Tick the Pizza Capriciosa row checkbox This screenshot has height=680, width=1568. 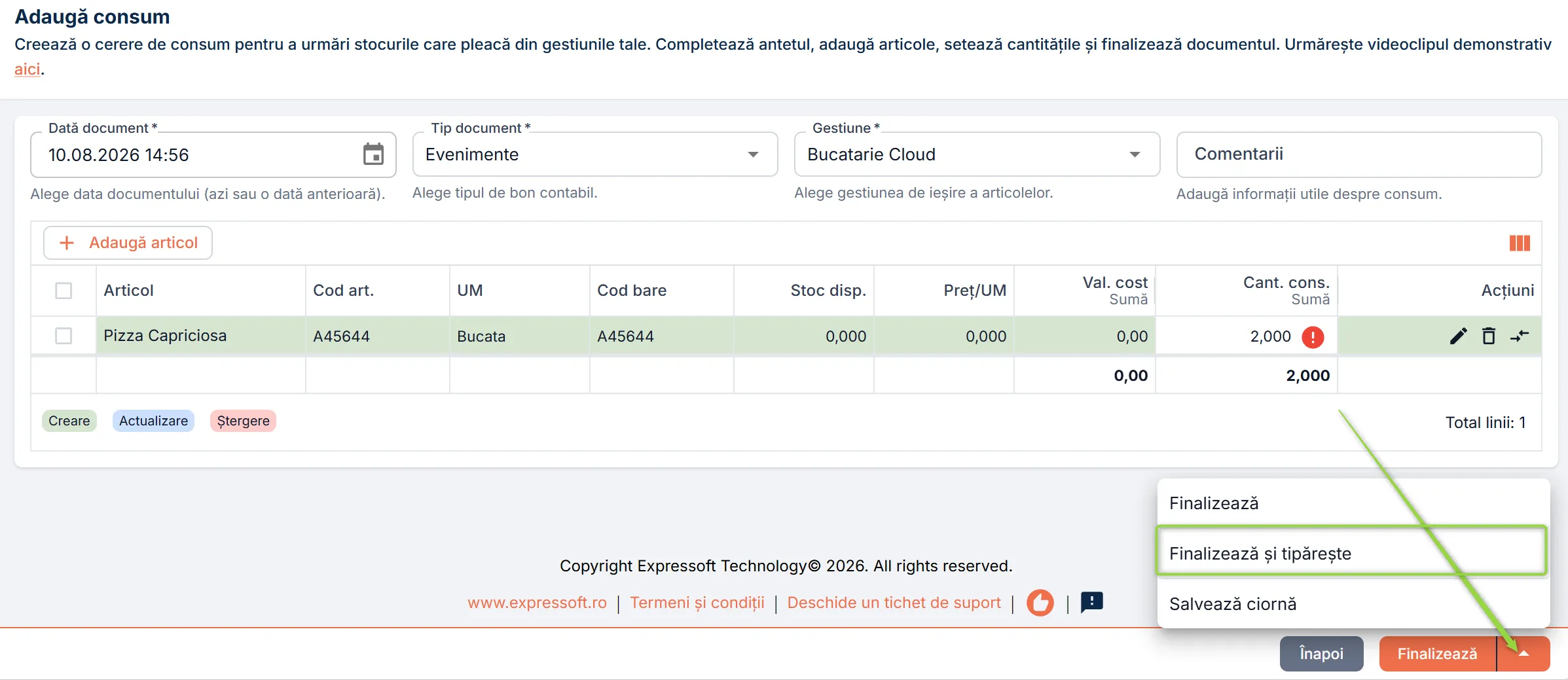click(64, 336)
